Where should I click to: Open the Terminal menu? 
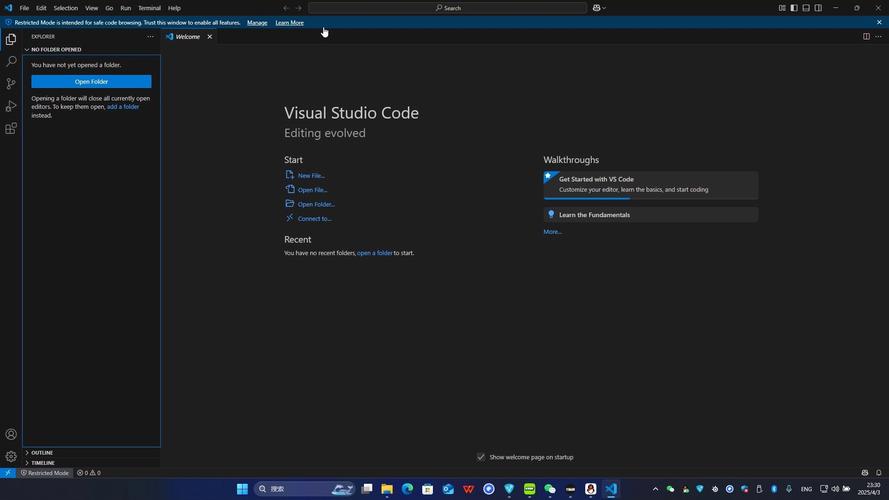point(150,8)
